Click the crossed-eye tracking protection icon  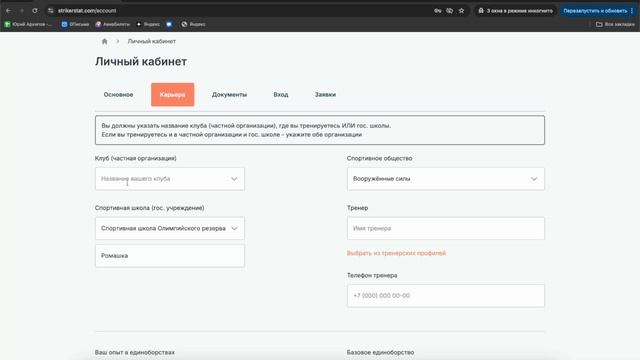tap(449, 11)
